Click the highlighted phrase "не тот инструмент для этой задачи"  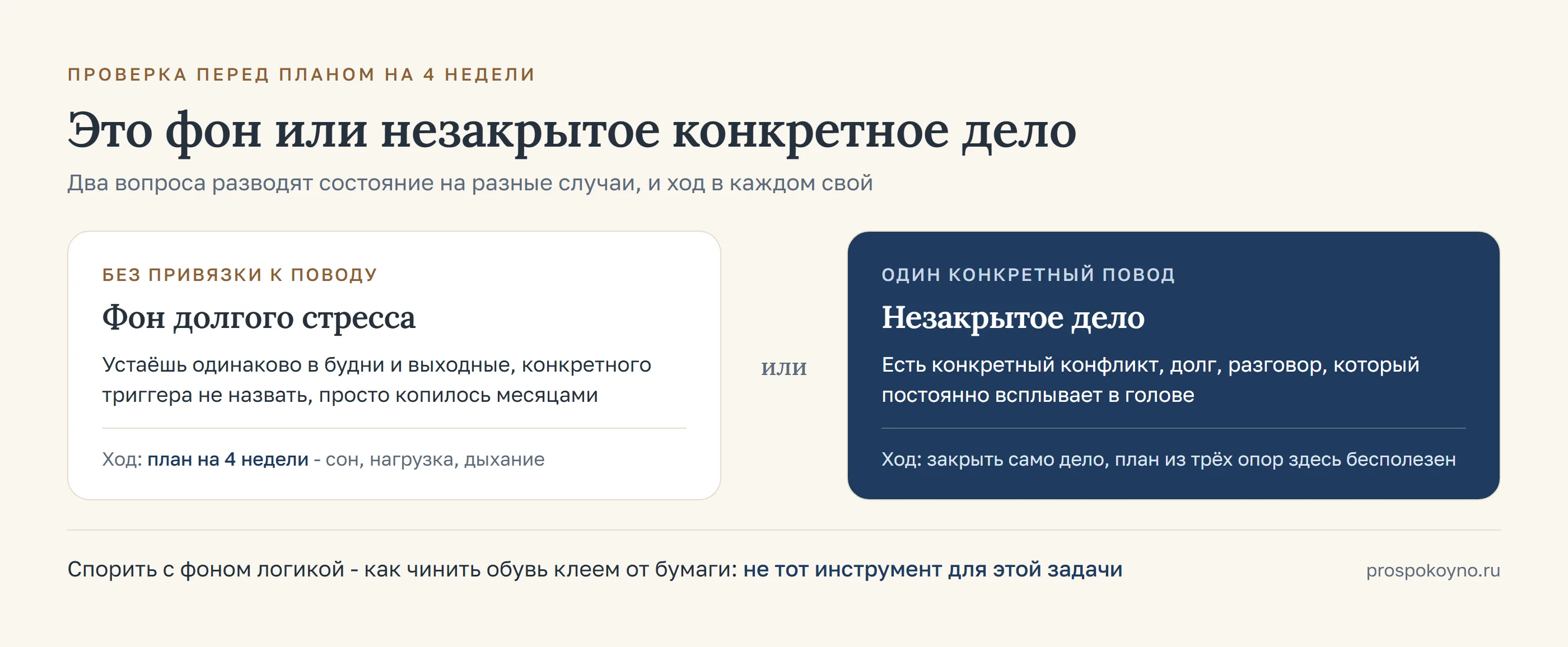coord(932,570)
